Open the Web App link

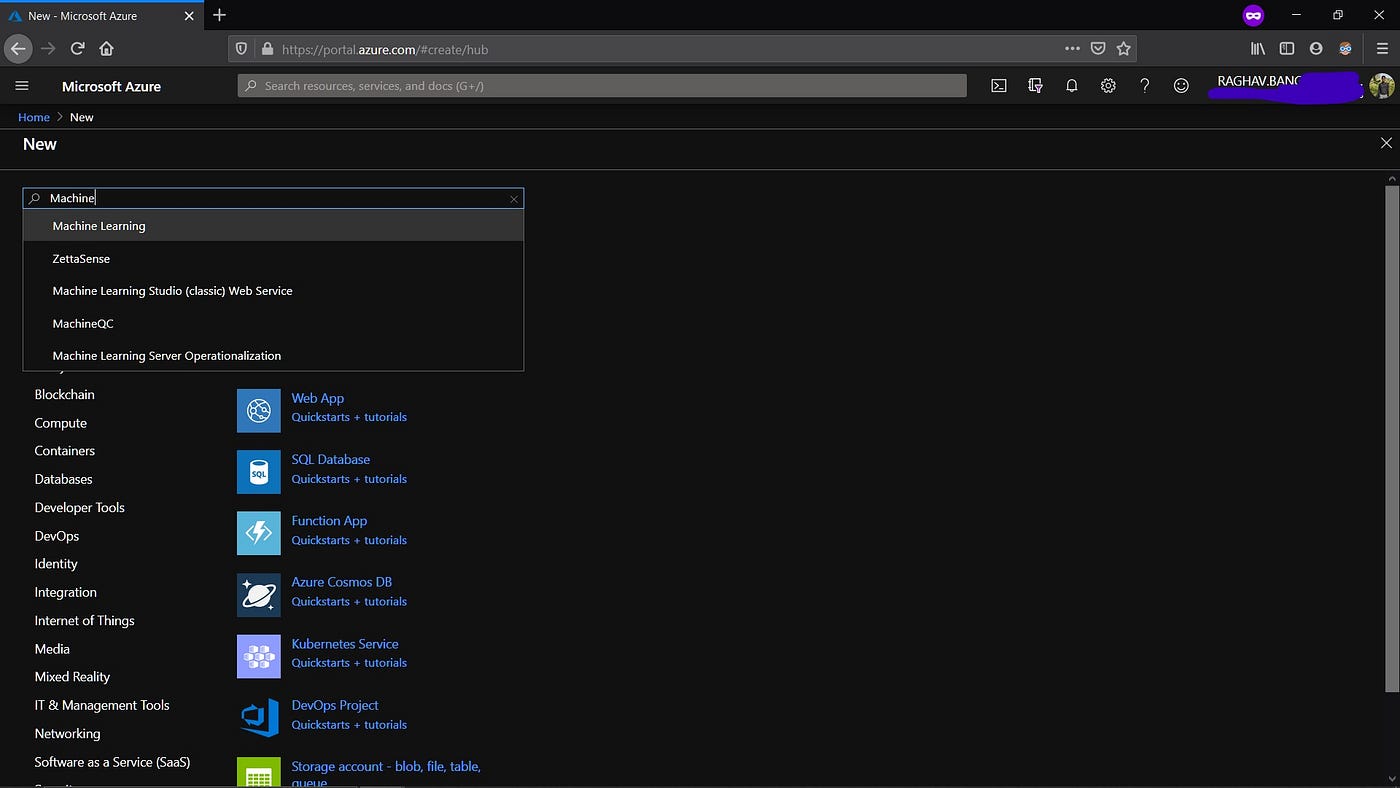(x=317, y=398)
